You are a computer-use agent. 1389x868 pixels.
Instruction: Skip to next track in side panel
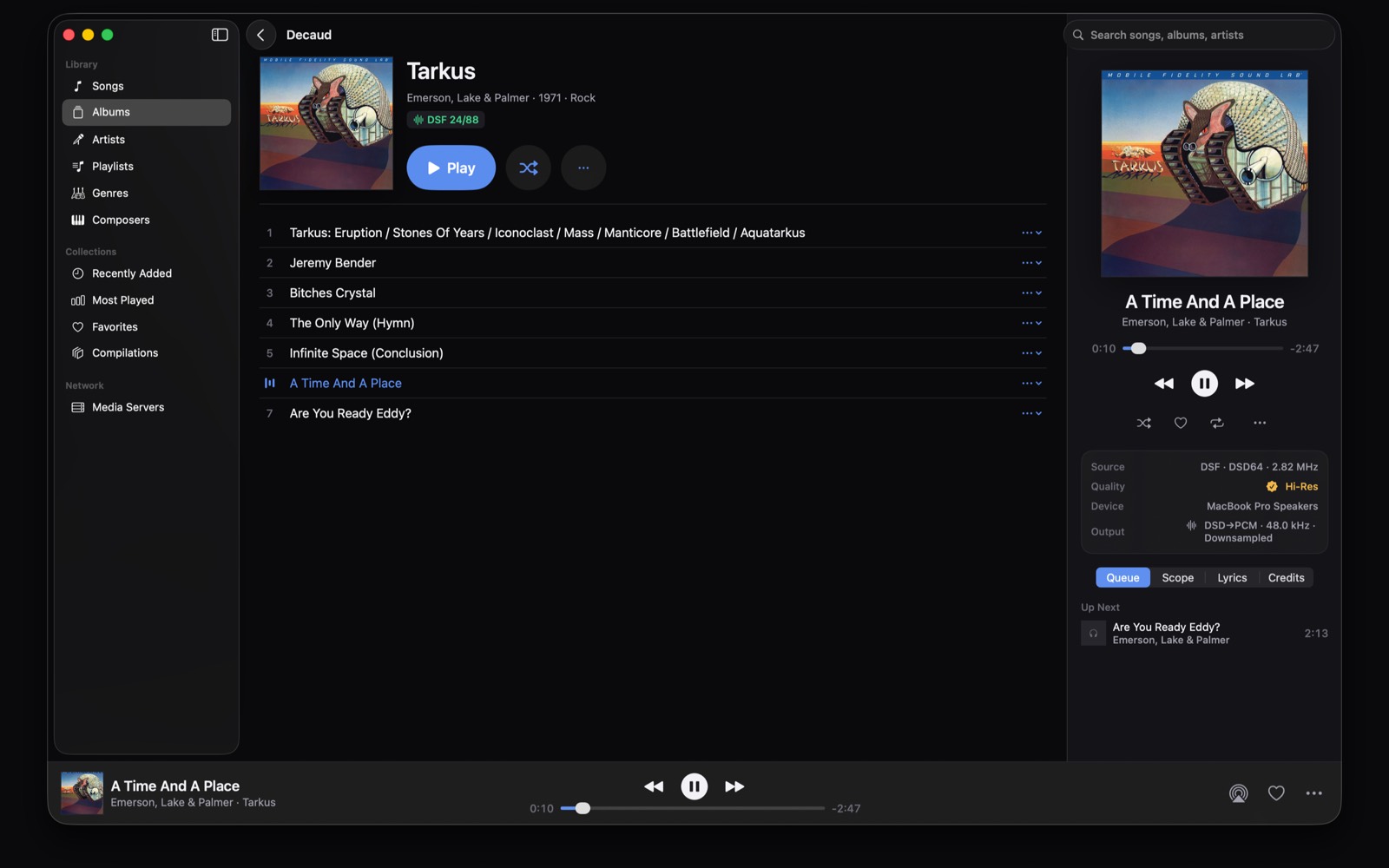click(x=1244, y=383)
